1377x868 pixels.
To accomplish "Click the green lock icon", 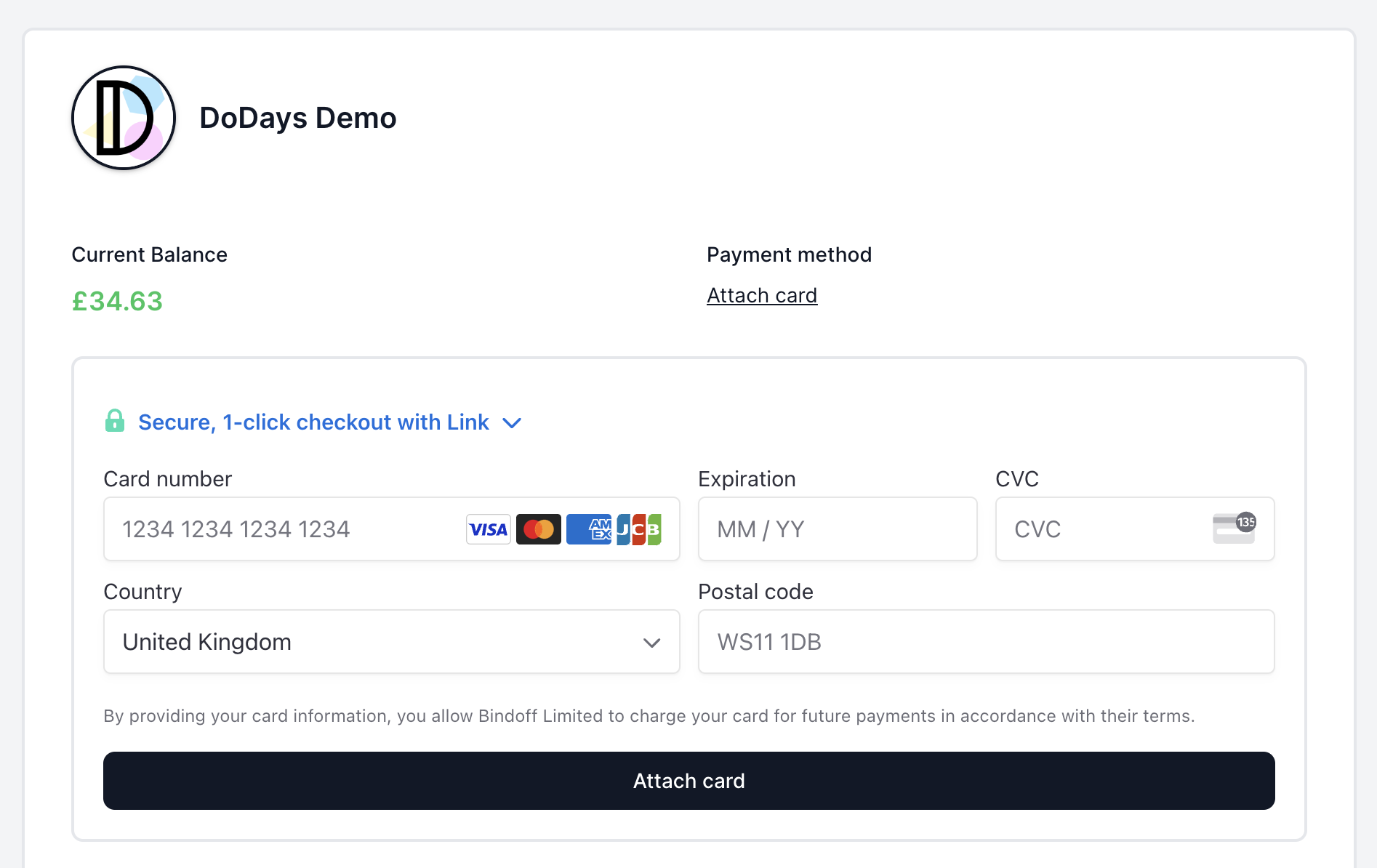I will click(115, 421).
